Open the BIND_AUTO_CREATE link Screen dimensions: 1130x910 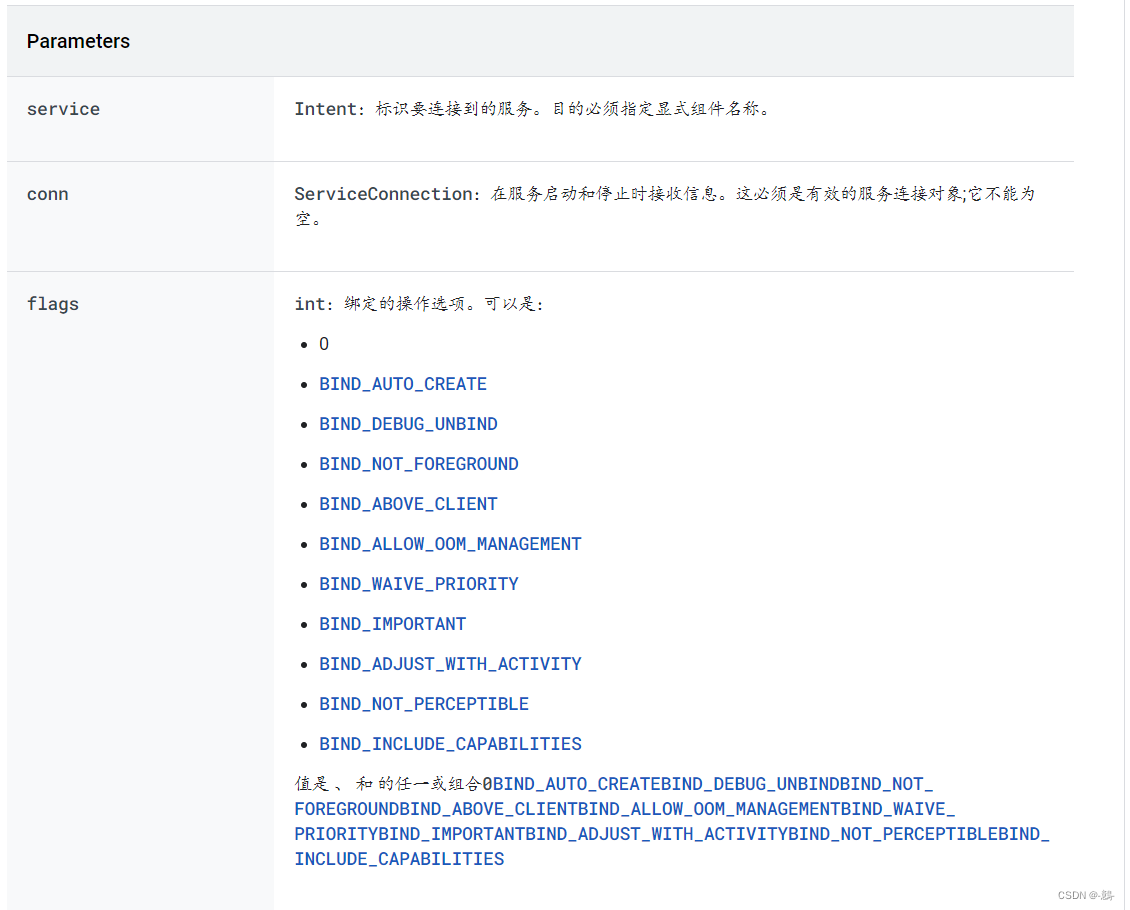tap(403, 384)
